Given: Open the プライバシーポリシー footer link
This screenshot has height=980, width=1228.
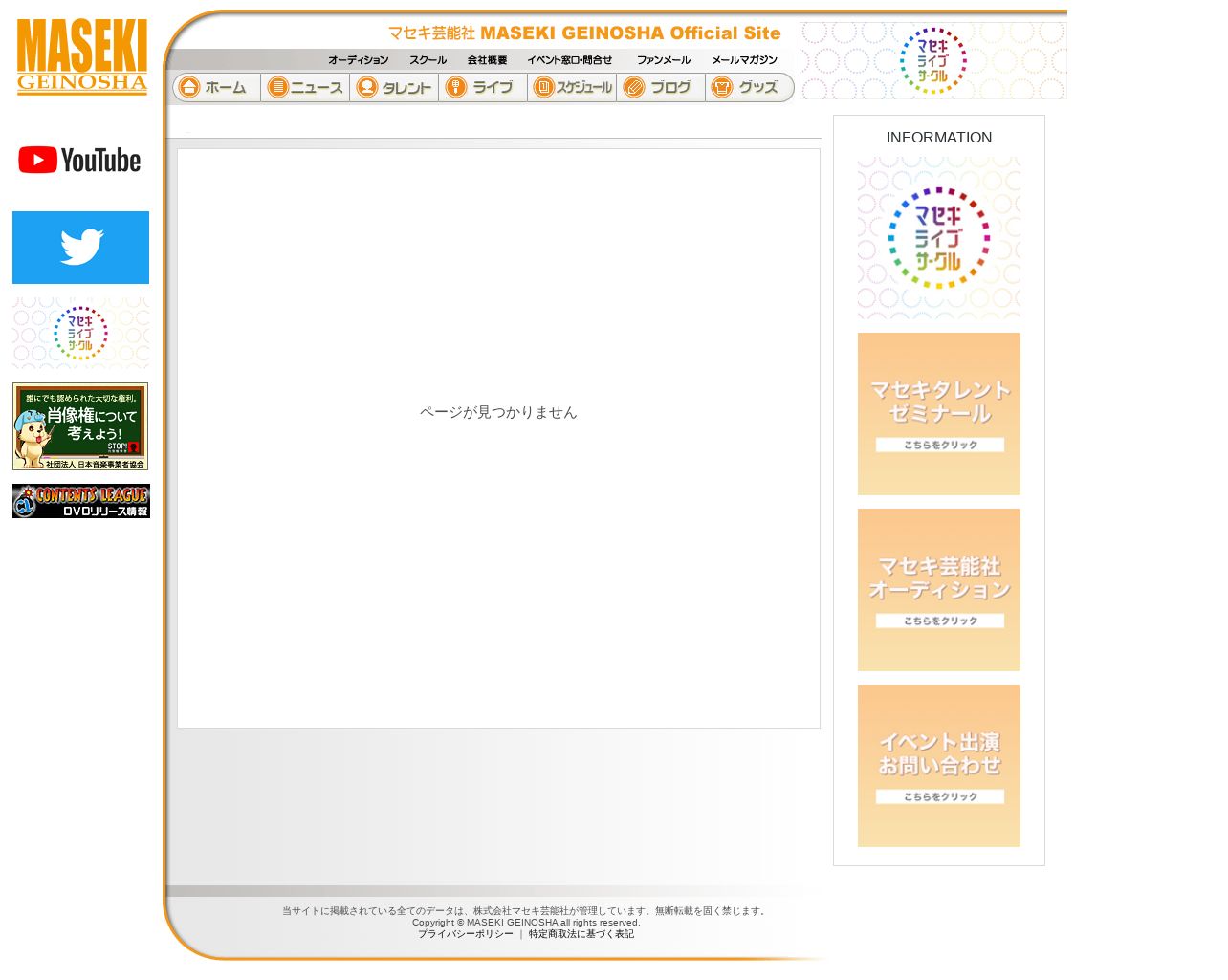Looking at the screenshot, I should tap(466, 934).
